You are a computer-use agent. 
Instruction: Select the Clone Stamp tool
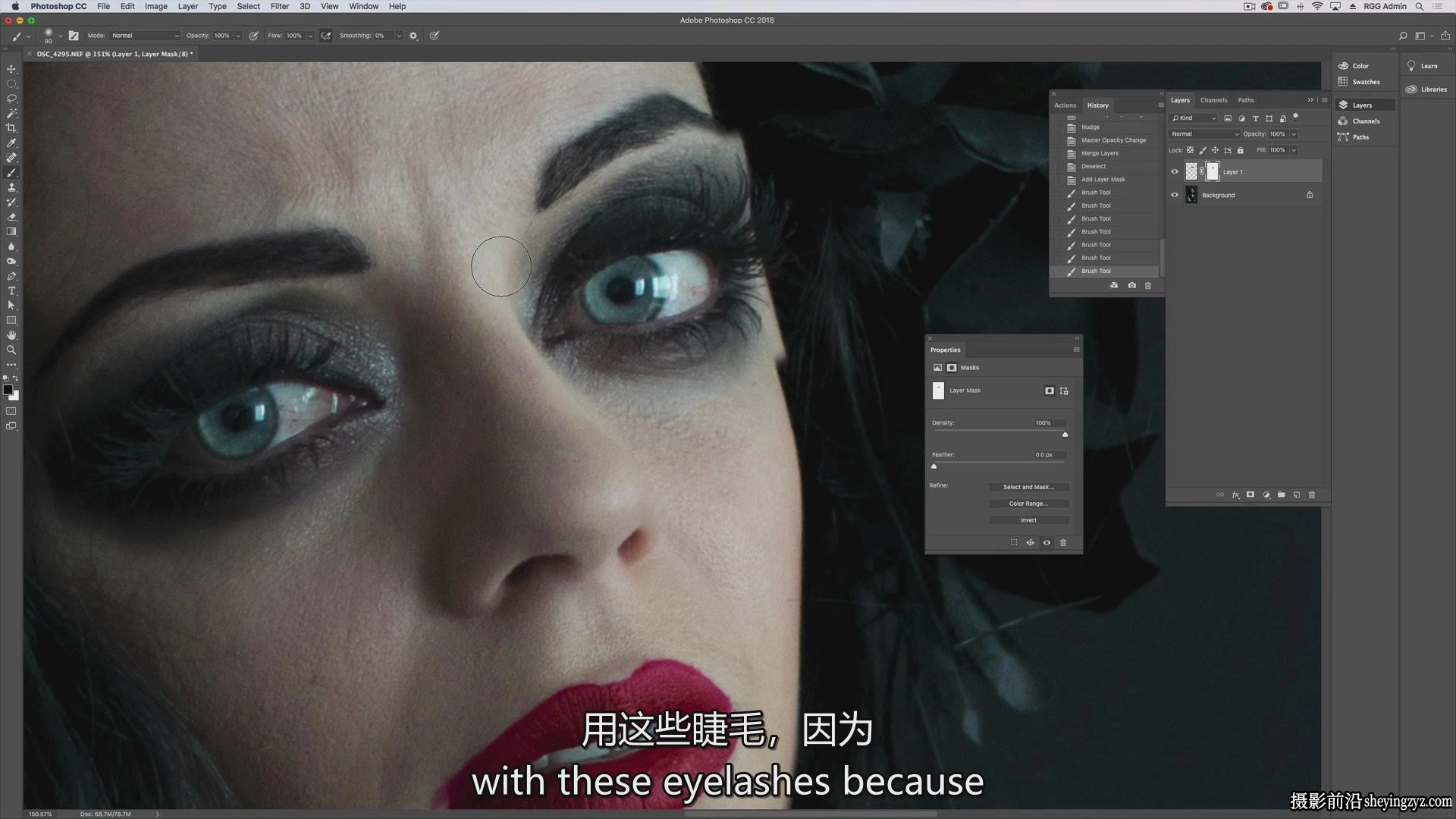11,187
